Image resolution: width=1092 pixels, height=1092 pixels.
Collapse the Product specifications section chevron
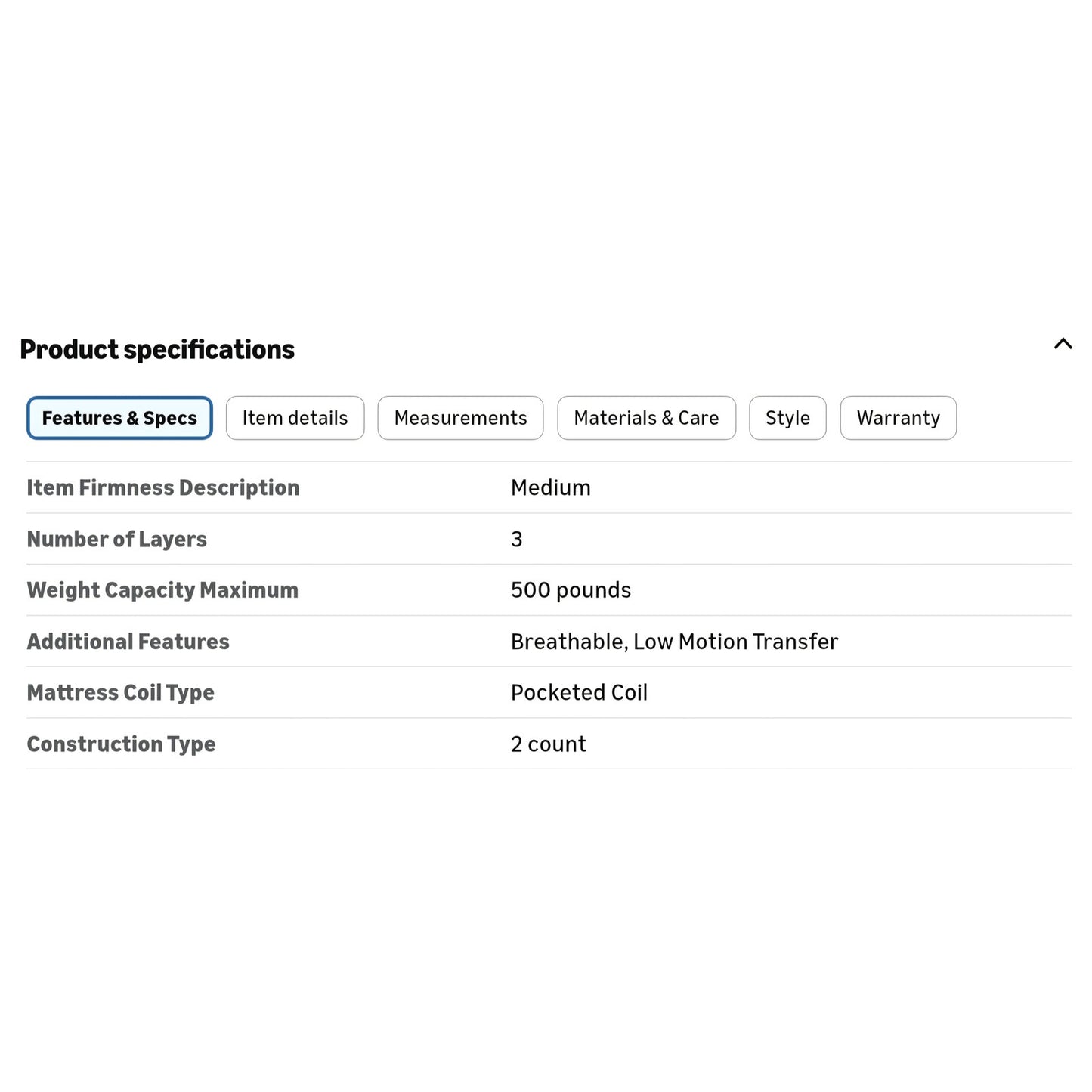point(1063,344)
